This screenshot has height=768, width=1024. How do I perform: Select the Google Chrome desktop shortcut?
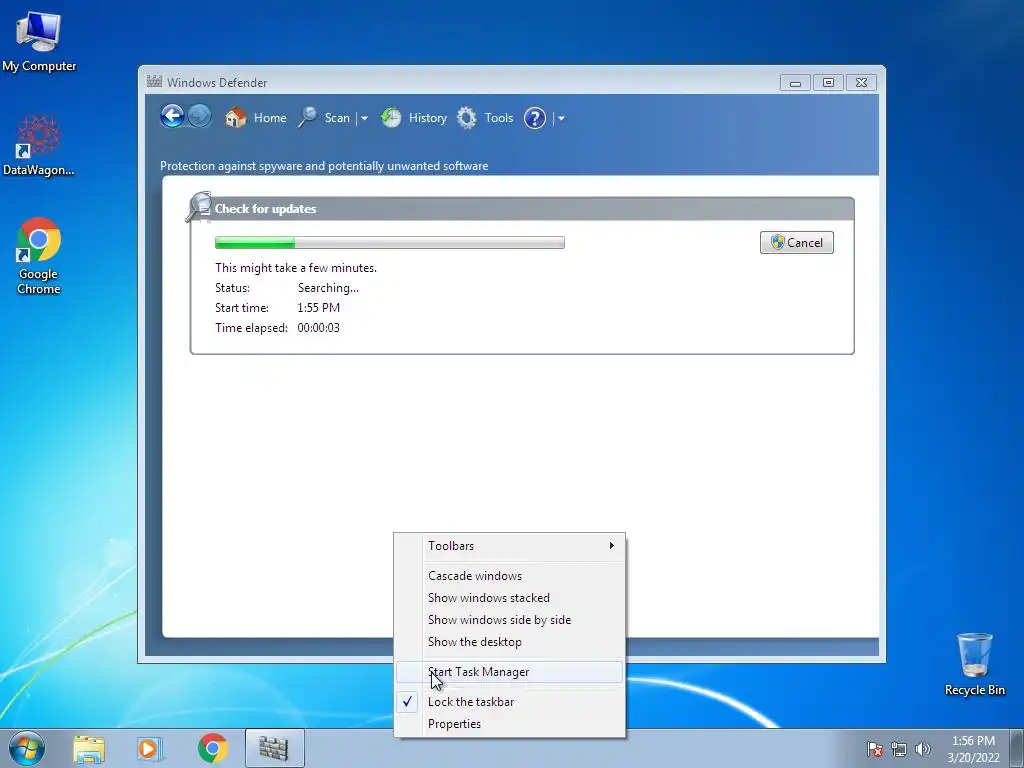[x=39, y=257]
